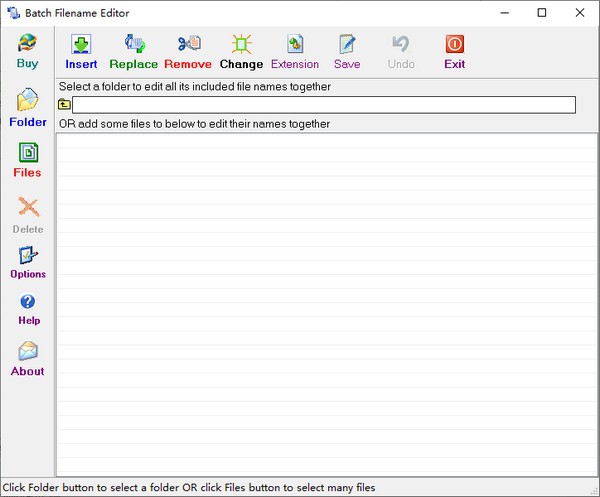
Task: Click the Change case icon
Action: pyautogui.click(x=241, y=45)
